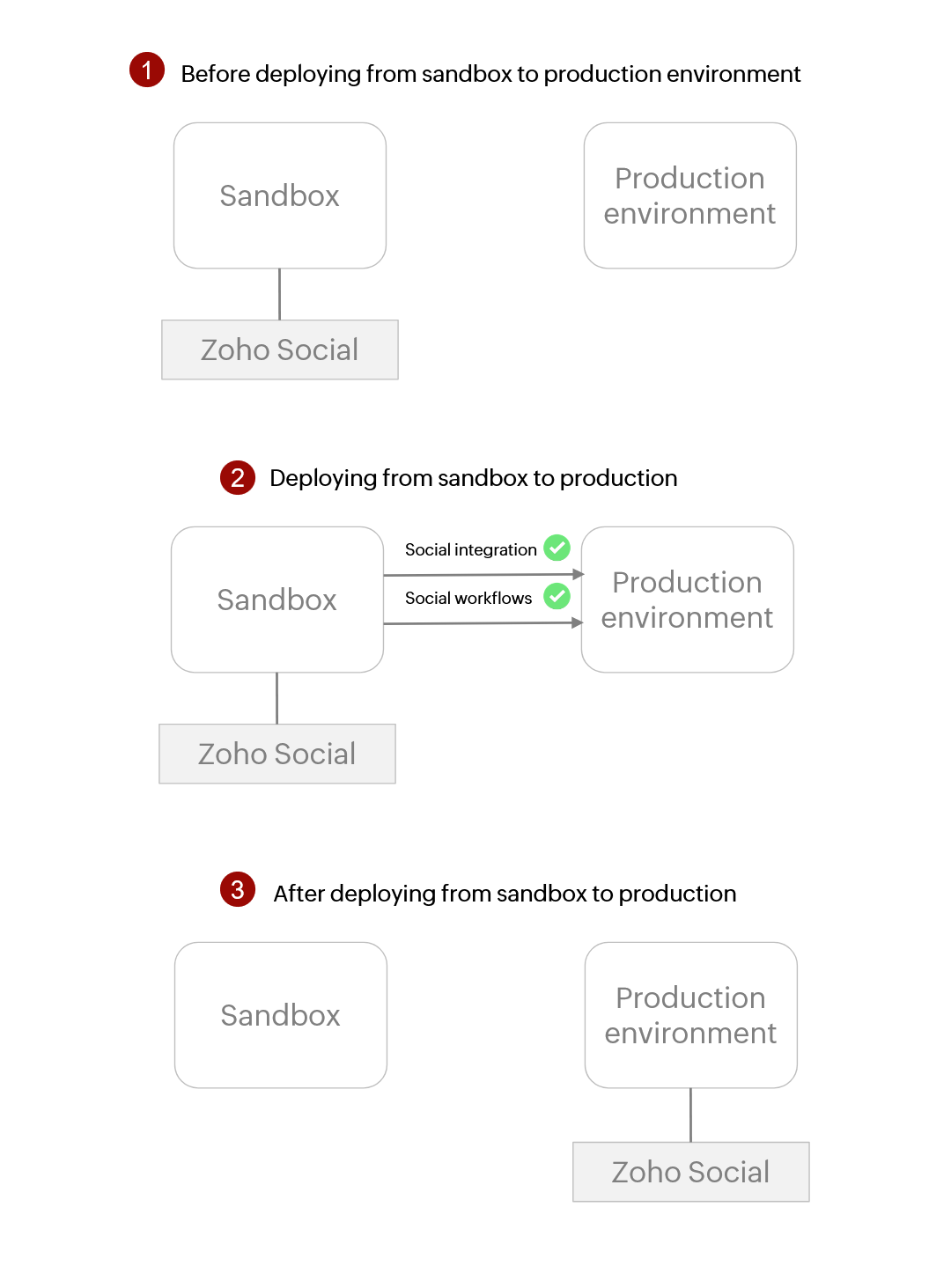Click the Zoho Social box under step 2 Sandbox
The image size is (951, 1288).
[277, 754]
